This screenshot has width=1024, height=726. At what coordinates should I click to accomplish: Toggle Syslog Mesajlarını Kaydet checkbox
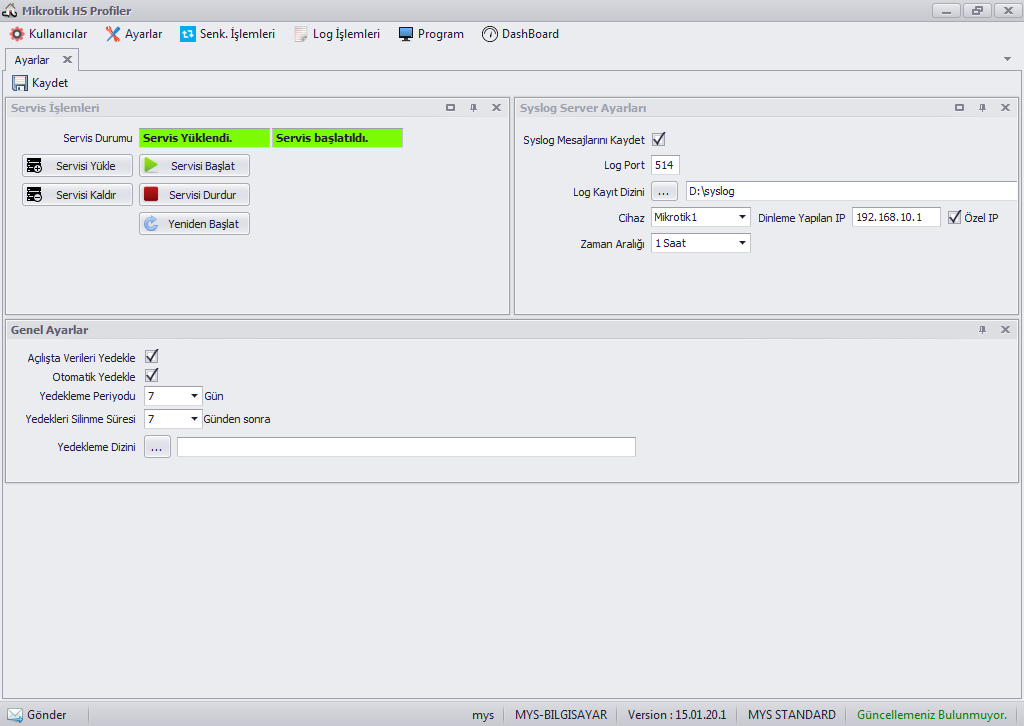658,139
